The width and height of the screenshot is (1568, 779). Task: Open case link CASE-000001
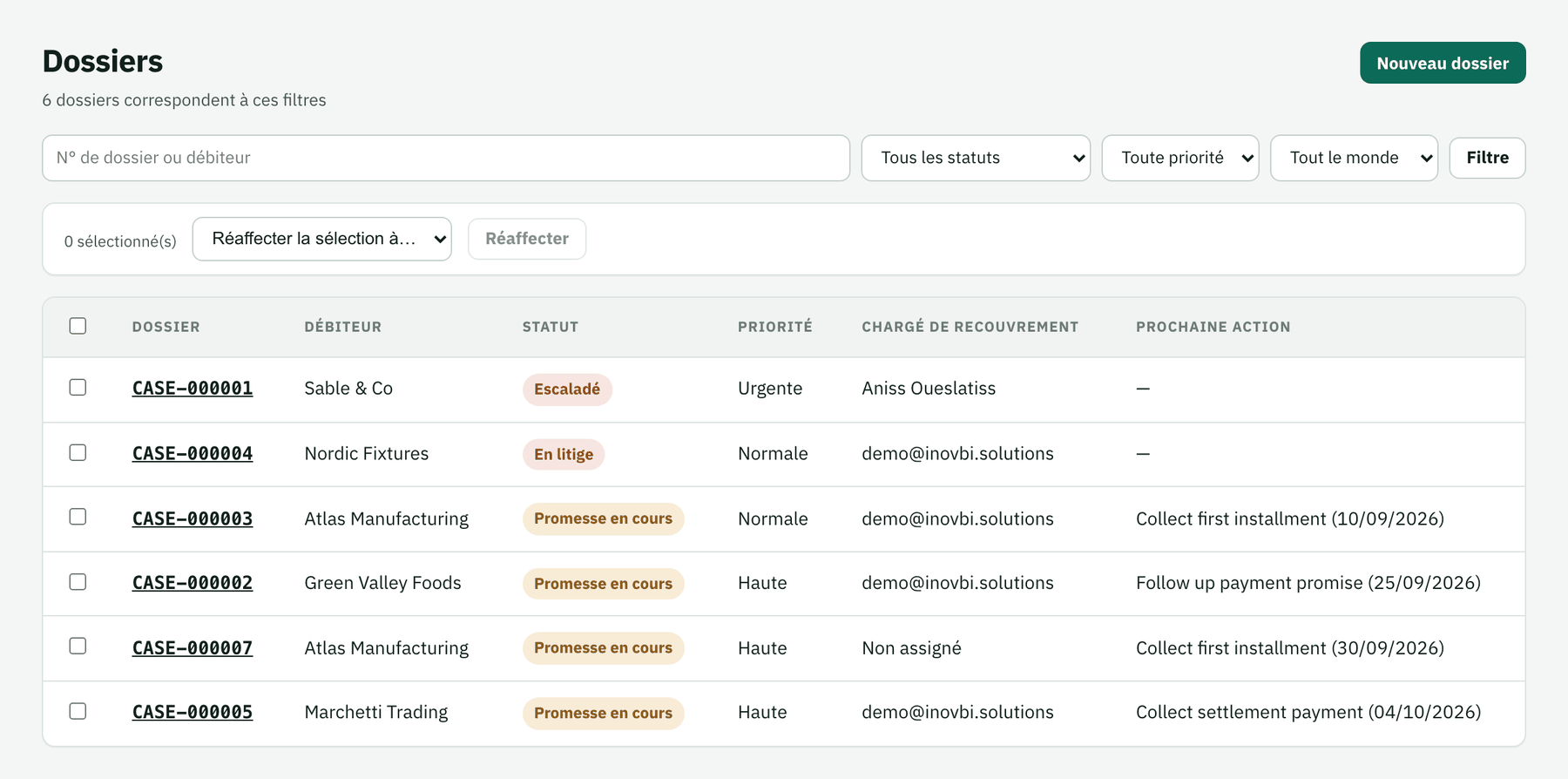tap(193, 389)
